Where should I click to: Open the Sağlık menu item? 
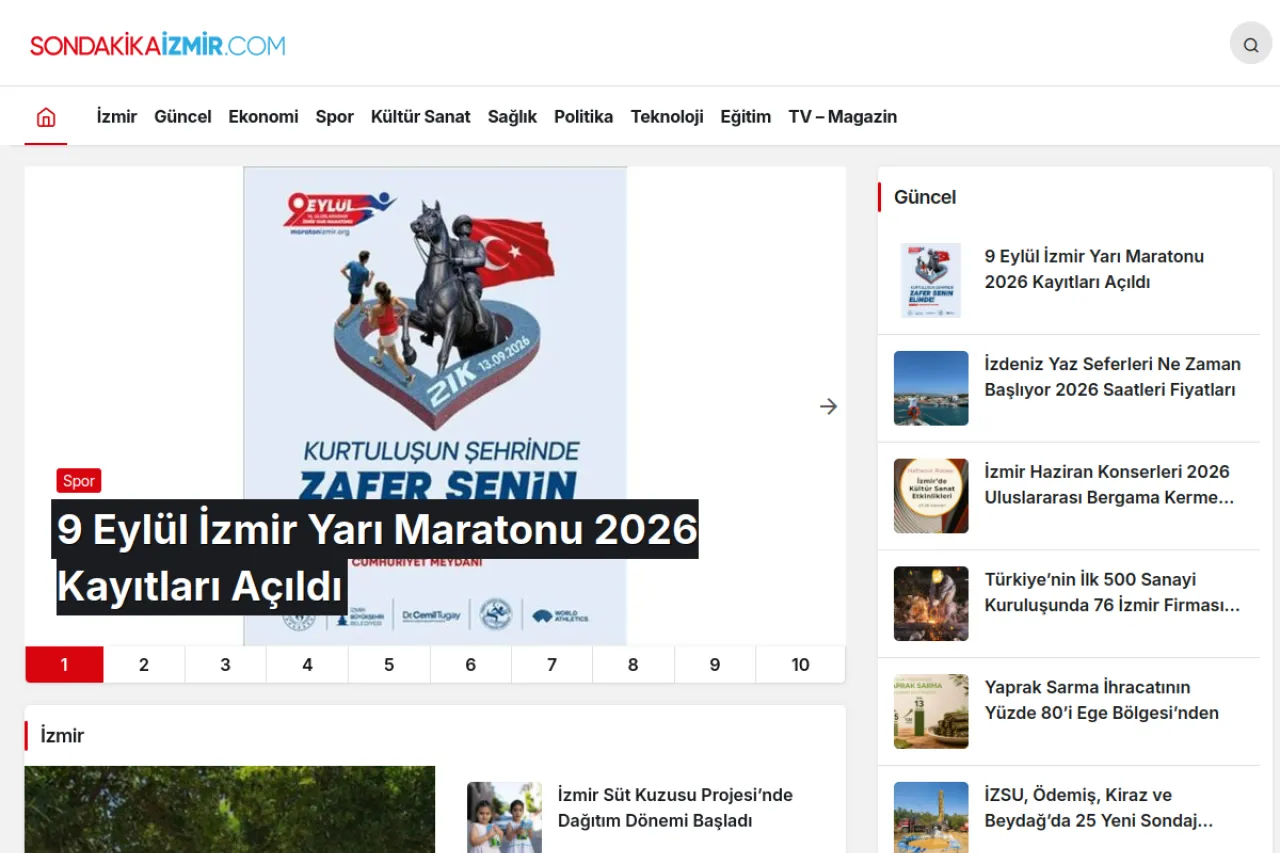tap(512, 116)
